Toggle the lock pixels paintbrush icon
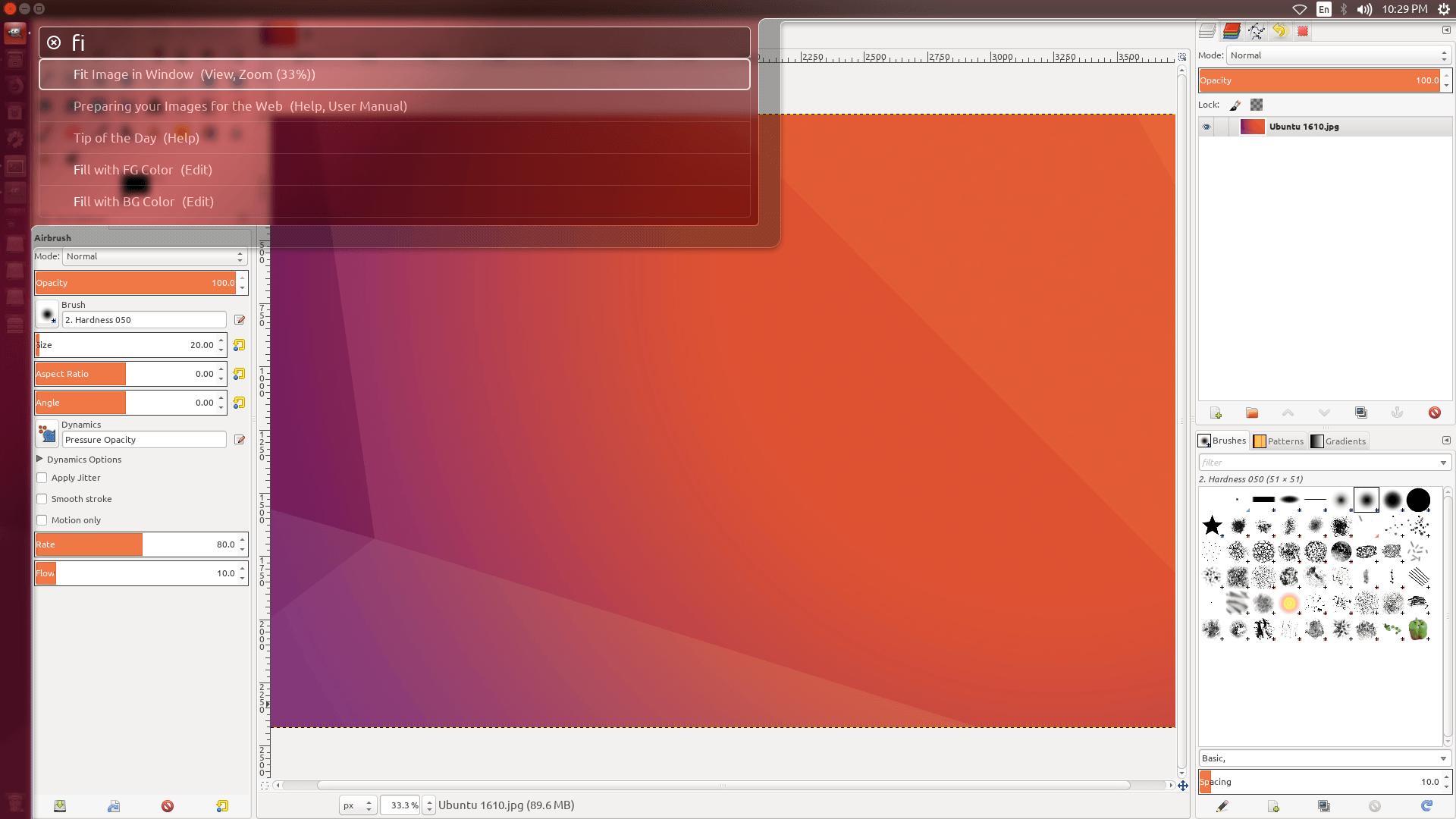The image size is (1456, 819). point(1235,105)
